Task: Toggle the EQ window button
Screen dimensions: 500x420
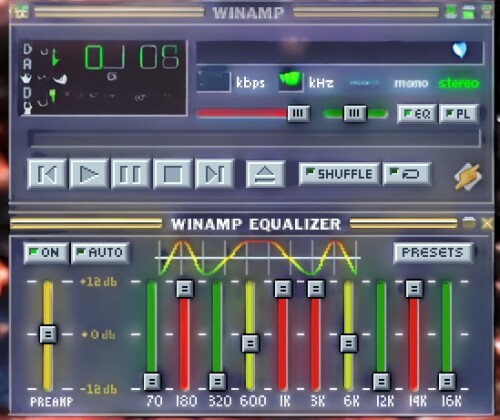Action: (x=417, y=114)
